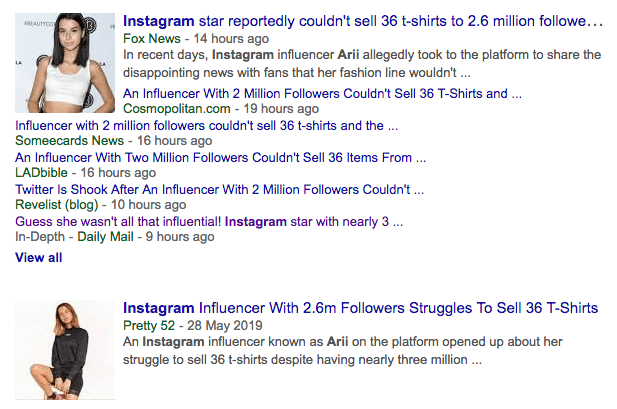Image resolution: width=617 pixels, height=409 pixels.
Task: Open the Pretty 52 Instagram Influencer headline
Action: (x=360, y=307)
